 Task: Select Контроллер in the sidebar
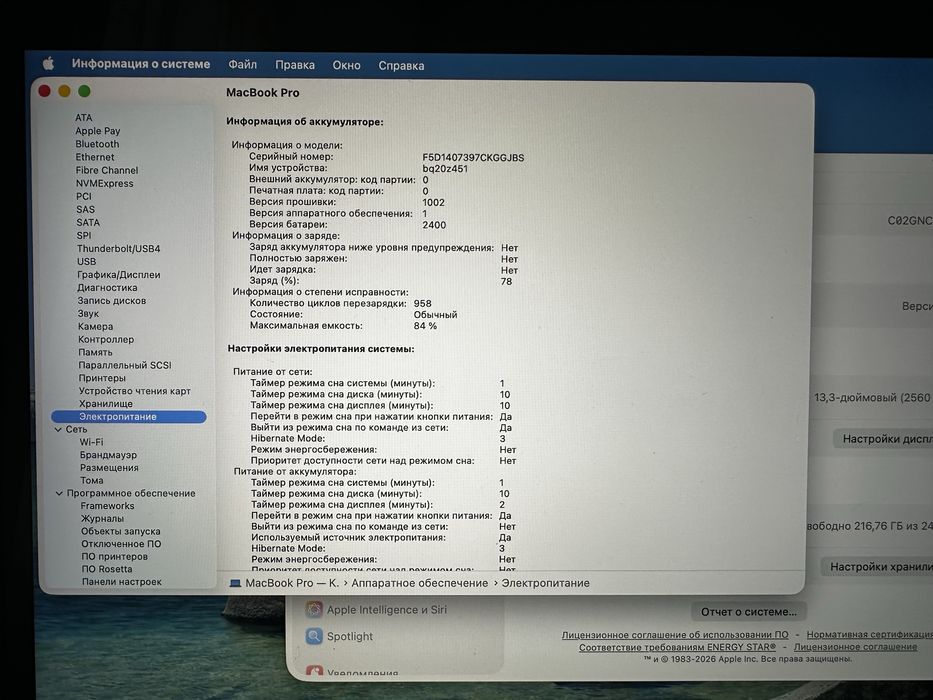(x=106, y=339)
